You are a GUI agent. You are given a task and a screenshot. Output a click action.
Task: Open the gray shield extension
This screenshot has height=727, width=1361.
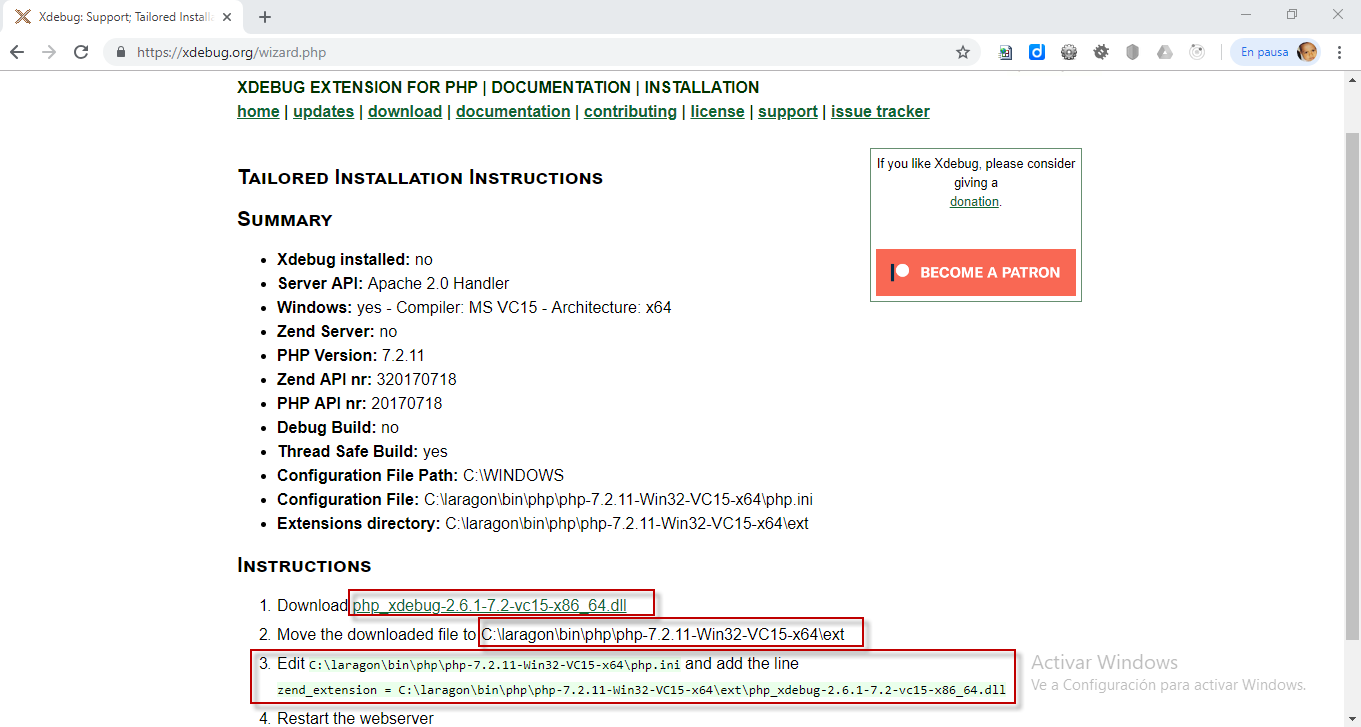point(1133,52)
